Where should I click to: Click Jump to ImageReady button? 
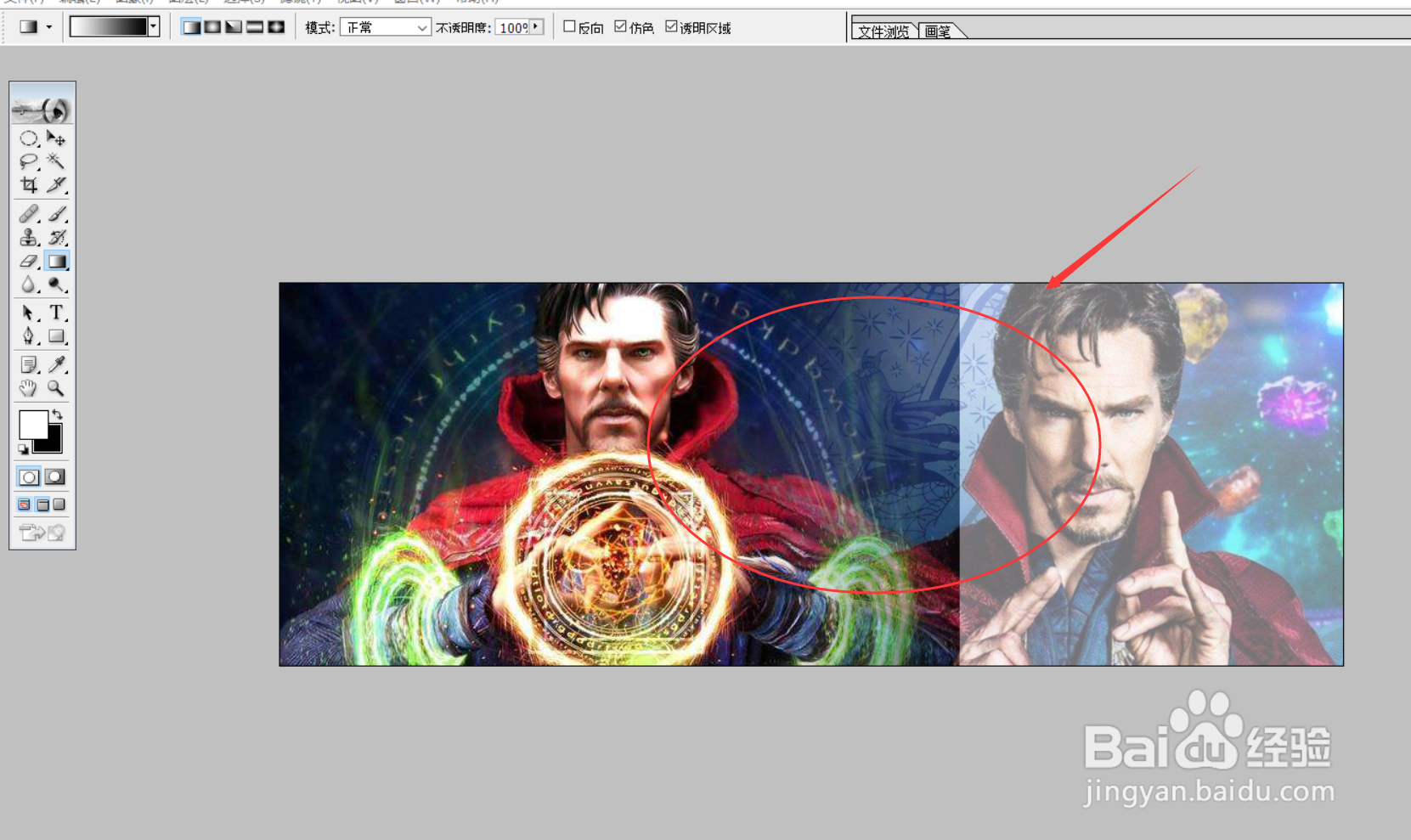tap(42, 533)
